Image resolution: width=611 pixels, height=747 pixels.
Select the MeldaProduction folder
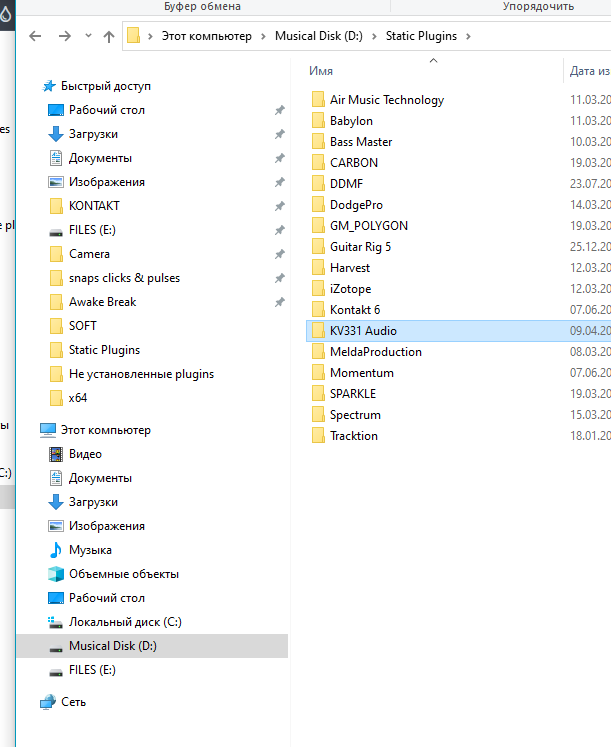click(x=376, y=352)
